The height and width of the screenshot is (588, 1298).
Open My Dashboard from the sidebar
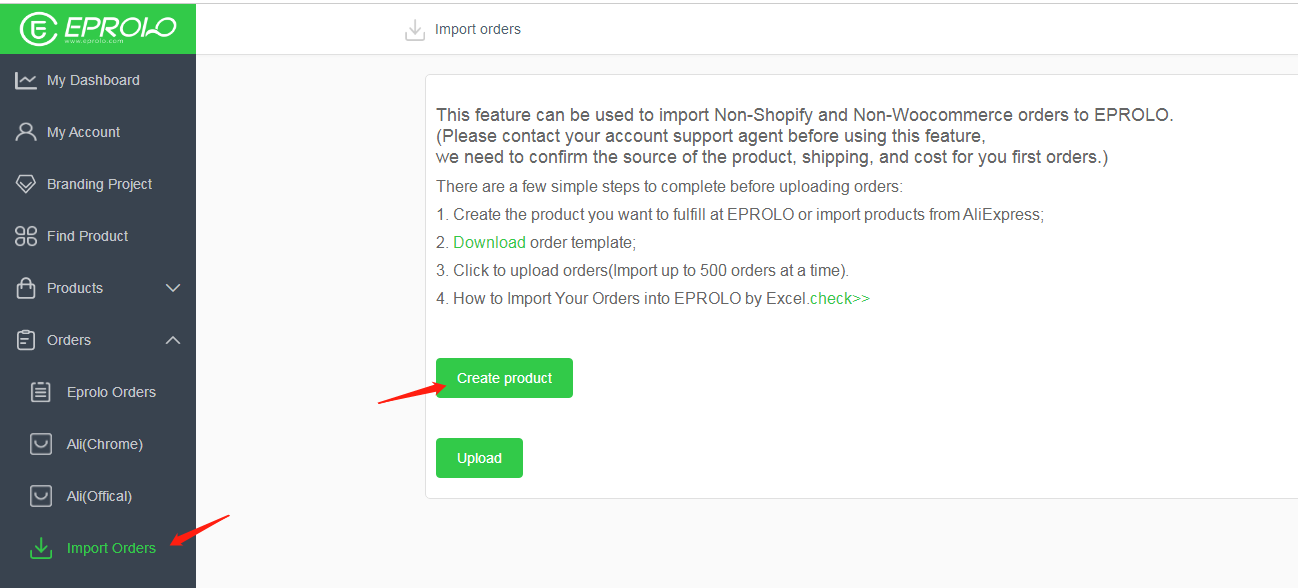coord(91,79)
